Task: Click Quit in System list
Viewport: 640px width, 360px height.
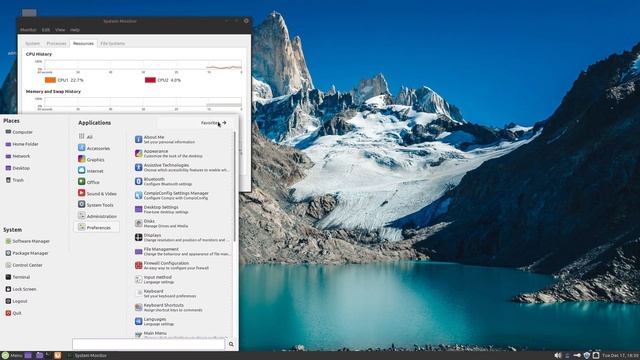Action: tap(13, 313)
